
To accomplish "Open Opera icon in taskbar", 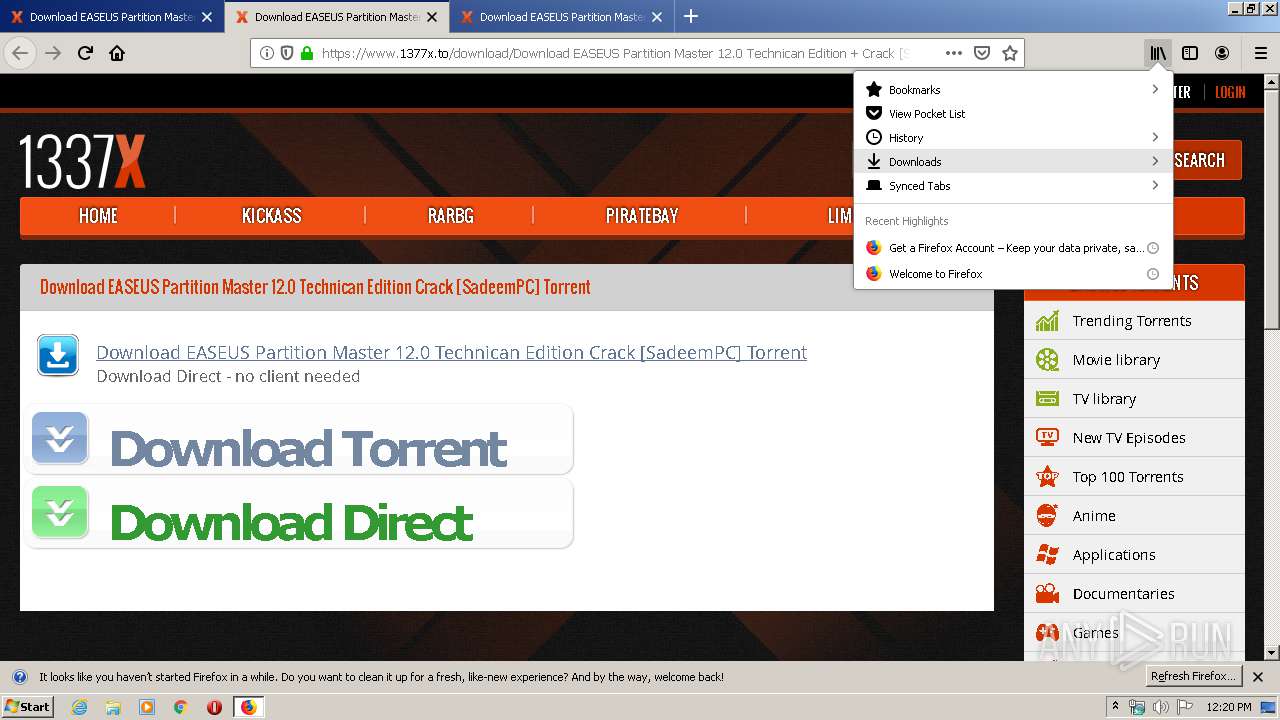I will [214, 707].
